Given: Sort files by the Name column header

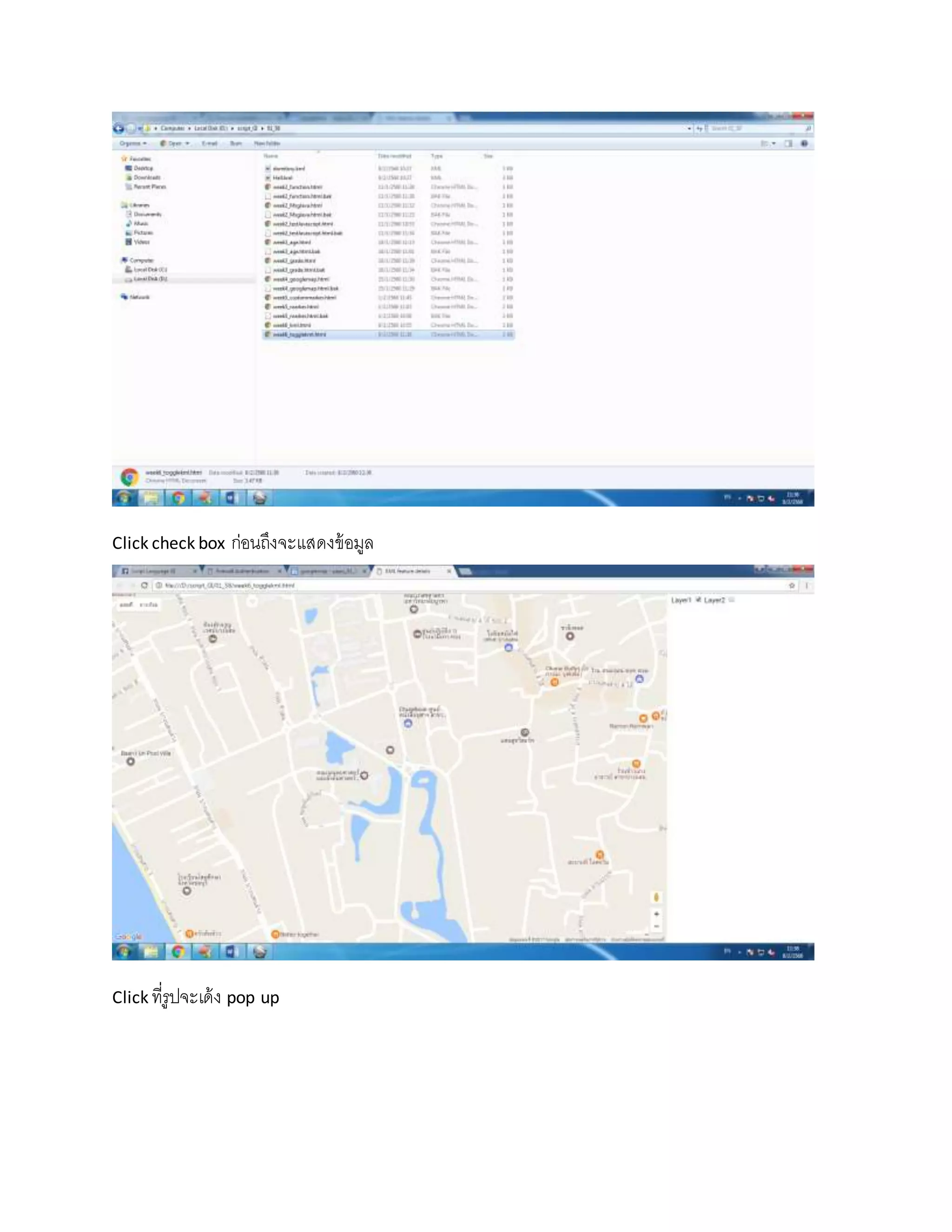Looking at the screenshot, I should click(271, 156).
